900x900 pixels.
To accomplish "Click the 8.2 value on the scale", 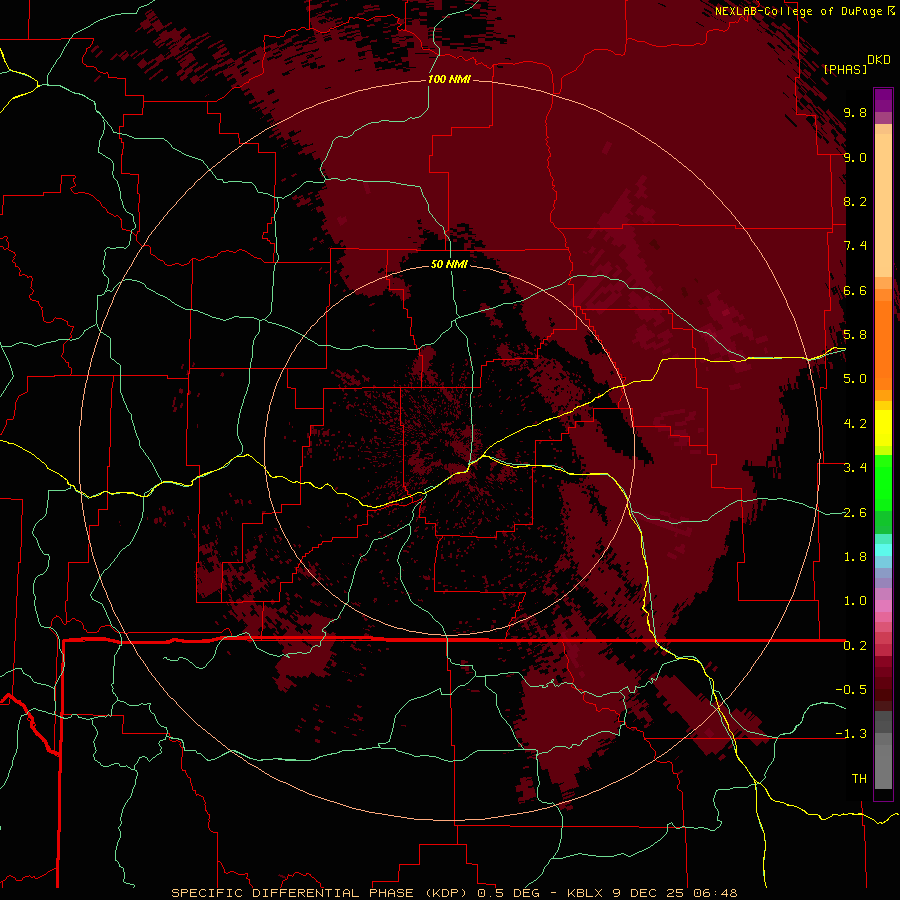I will point(855,201).
